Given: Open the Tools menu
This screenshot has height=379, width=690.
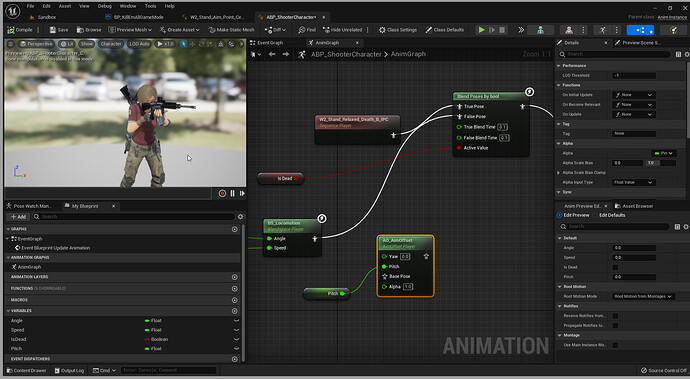Looking at the screenshot, I should tap(150, 6).
